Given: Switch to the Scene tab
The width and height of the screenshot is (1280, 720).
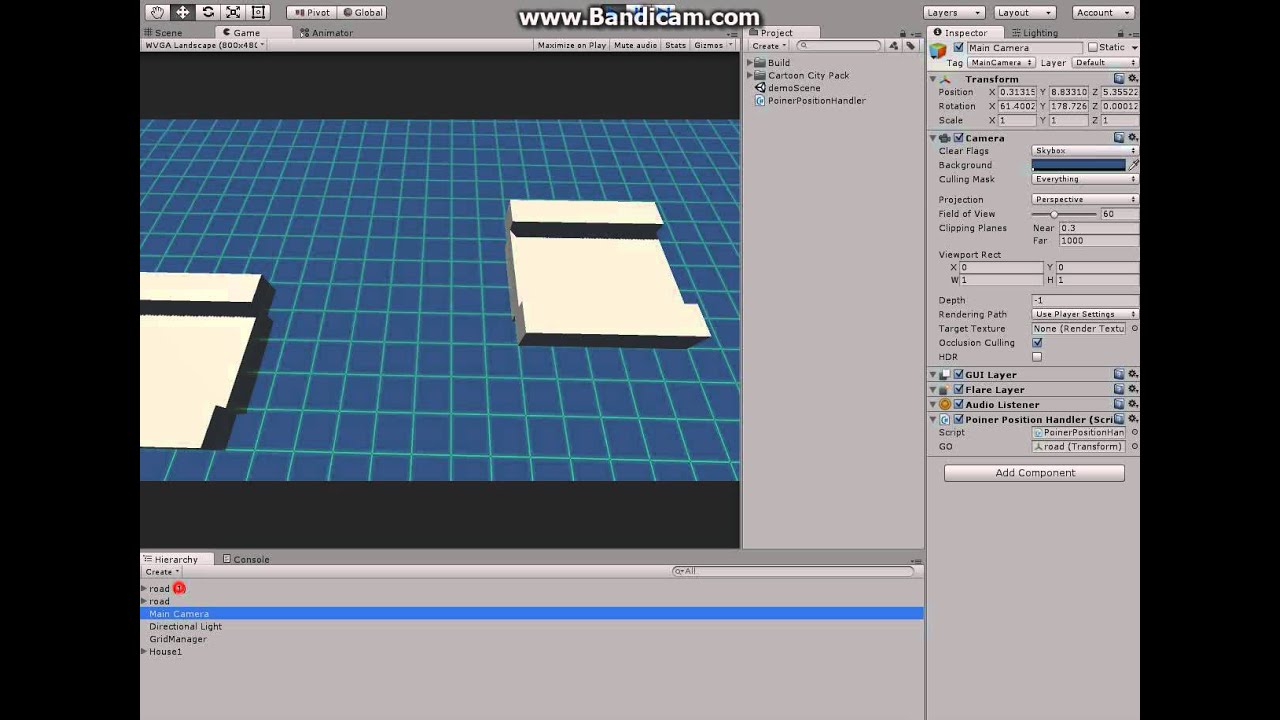Looking at the screenshot, I should coord(164,32).
